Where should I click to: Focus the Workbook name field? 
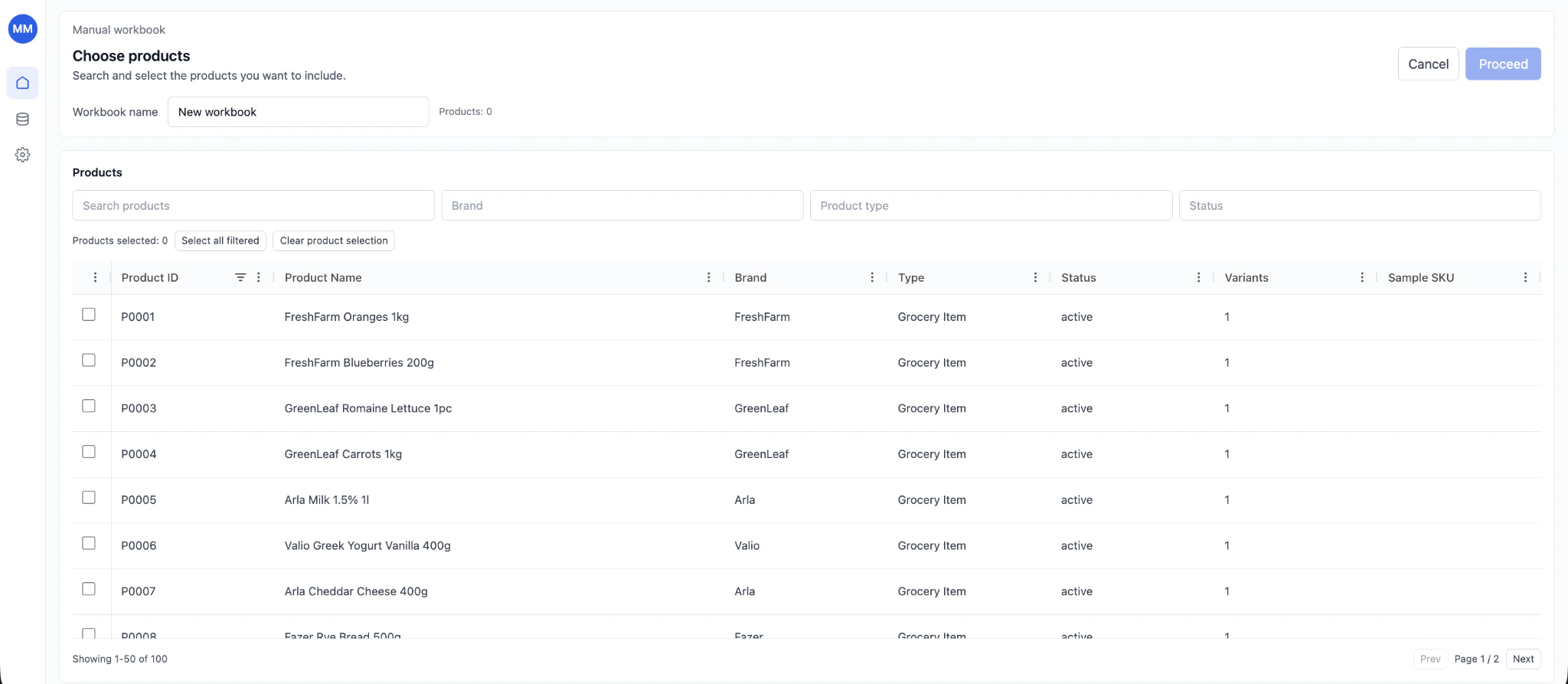(298, 112)
